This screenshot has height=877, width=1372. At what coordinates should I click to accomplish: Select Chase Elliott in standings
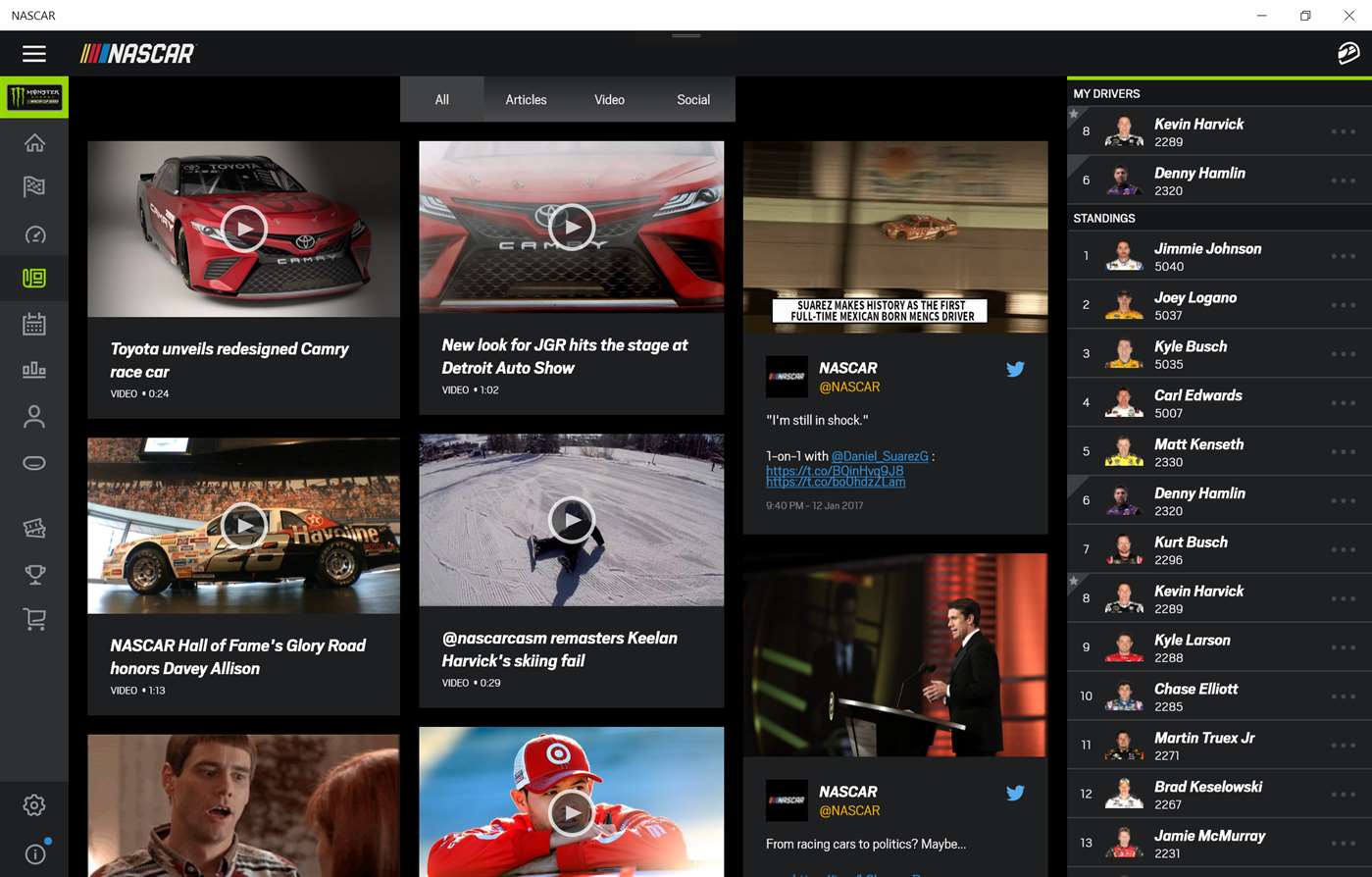[x=1219, y=696]
